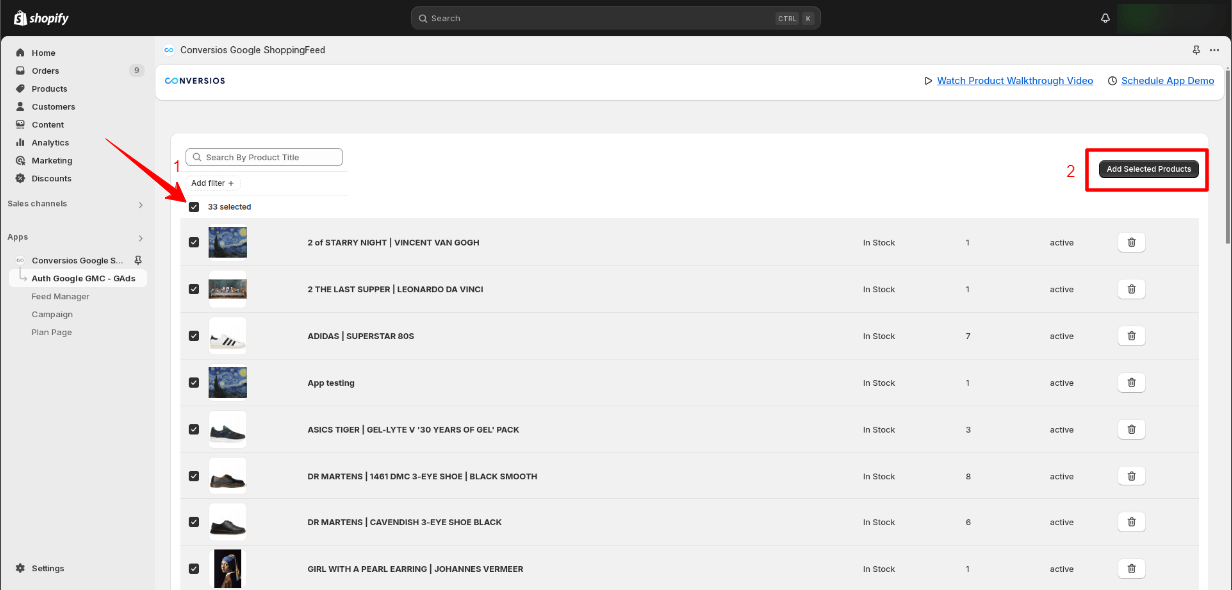Open the Add filter + dropdown
Viewport: 1232px width, 590px height.
(213, 183)
